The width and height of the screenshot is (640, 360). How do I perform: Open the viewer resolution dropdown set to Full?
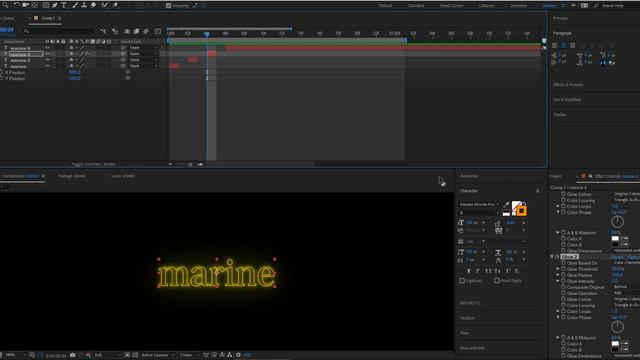(x=107, y=355)
